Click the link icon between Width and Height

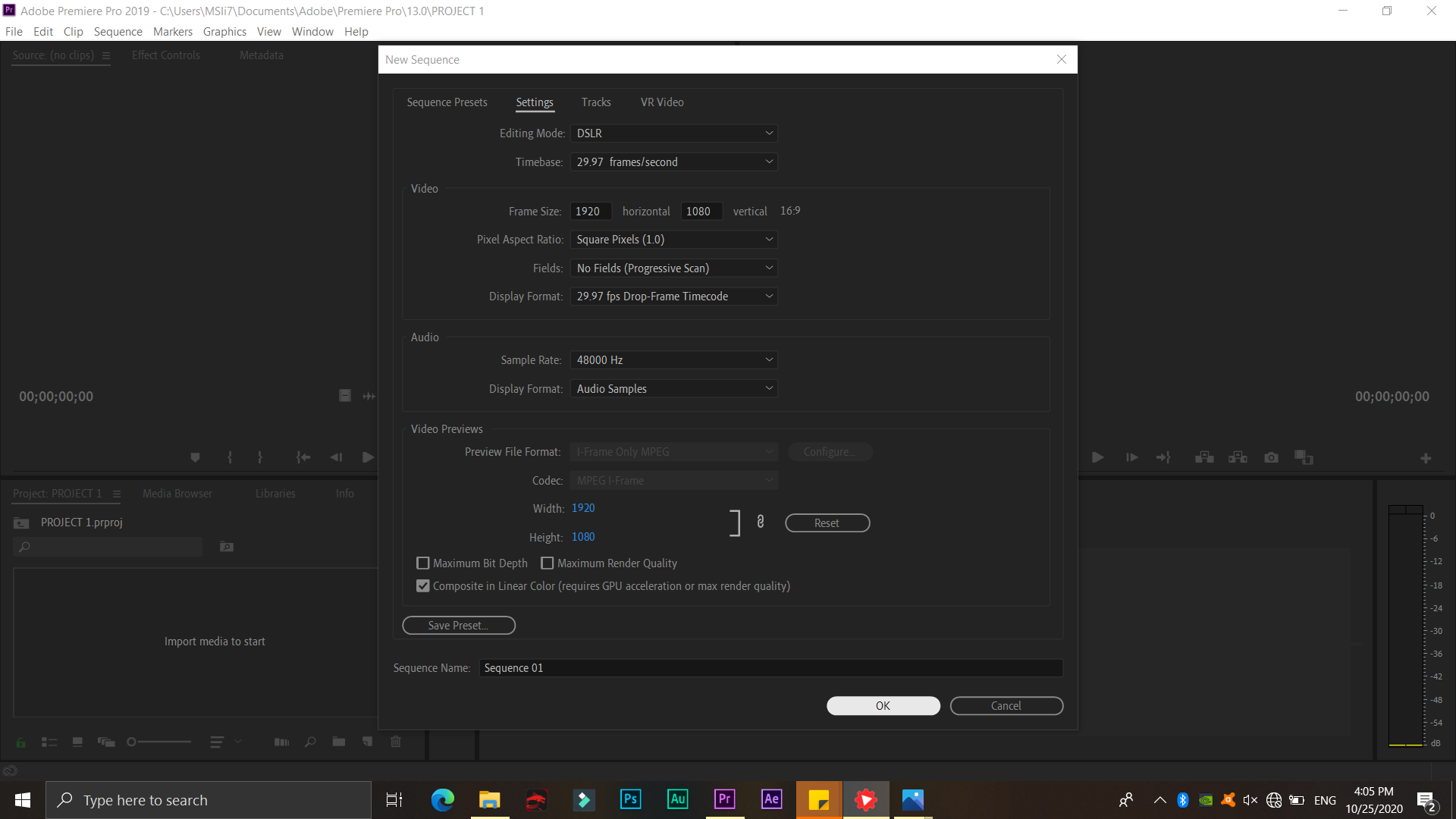tap(760, 522)
